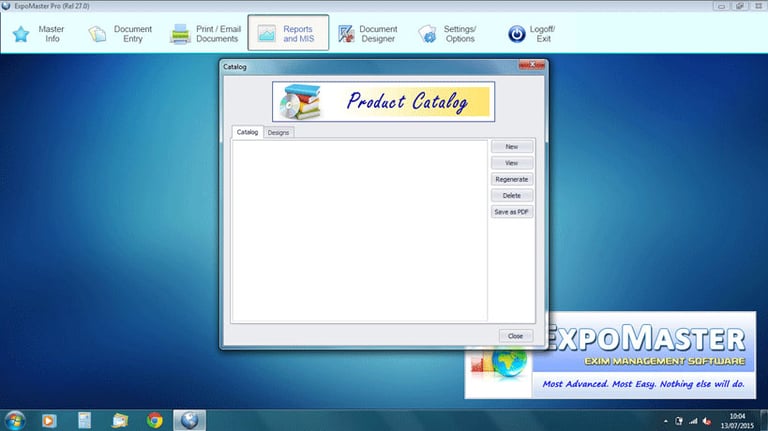Regenerate the selected catalog

(512, 179)
